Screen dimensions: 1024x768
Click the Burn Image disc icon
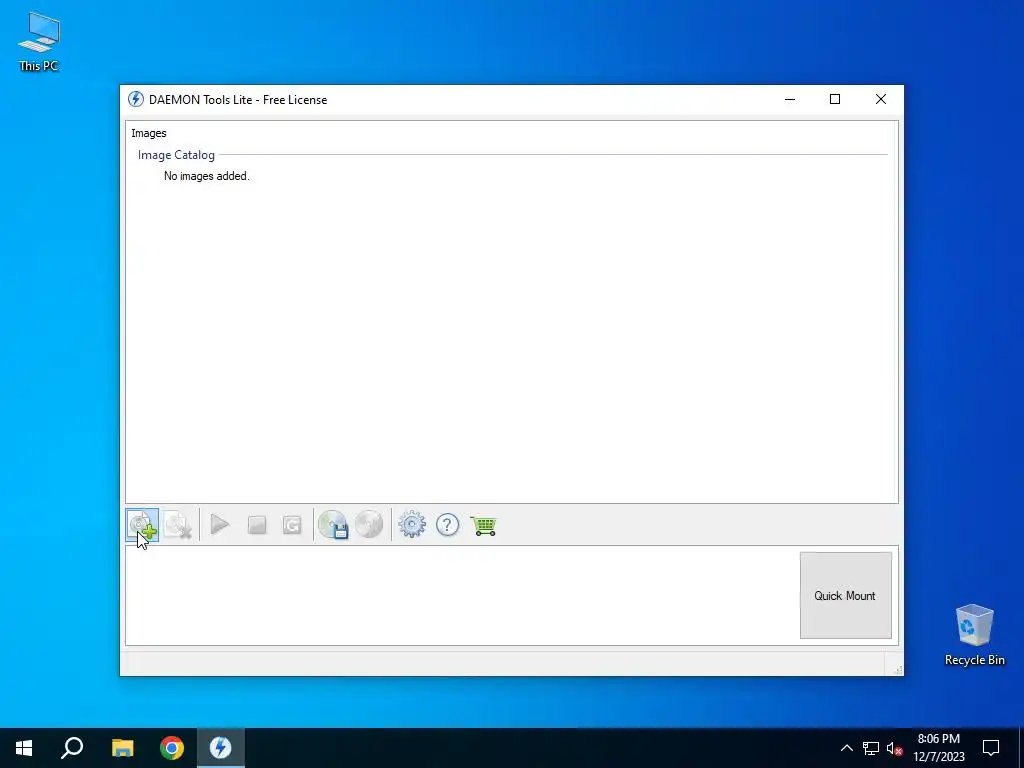click(x=369, y=524)
